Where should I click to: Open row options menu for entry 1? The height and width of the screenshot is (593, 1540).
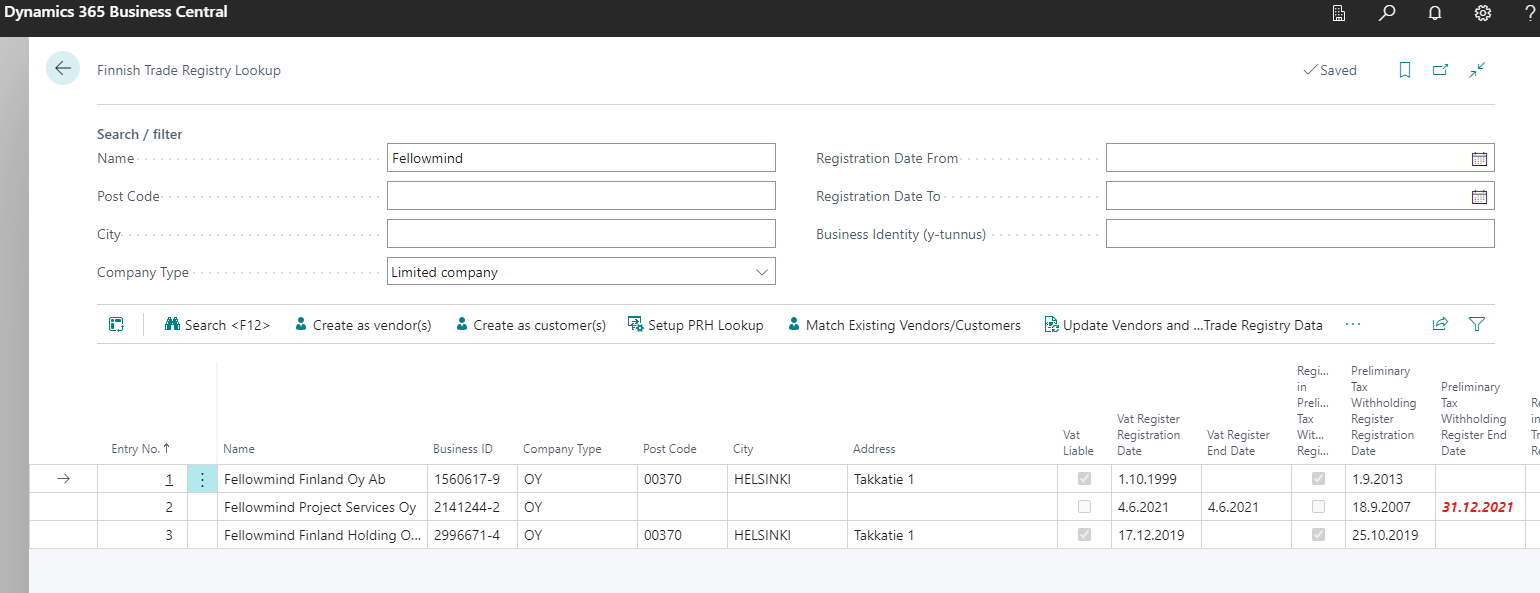pos(202,479)
